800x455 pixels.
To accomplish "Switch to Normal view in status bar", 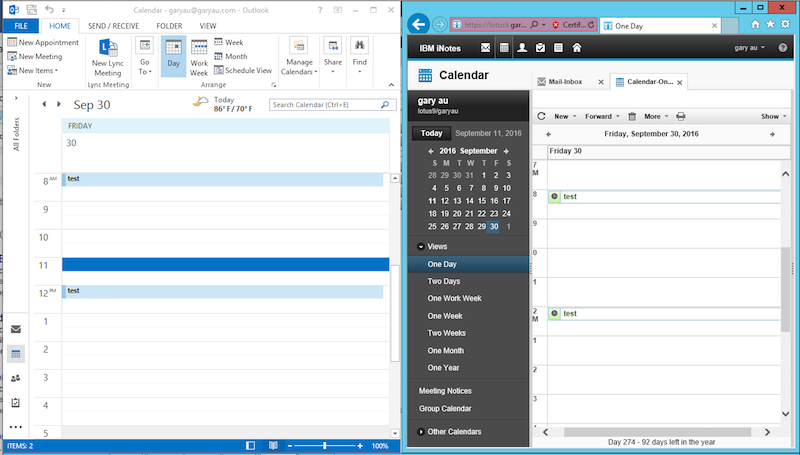I will click(251, 446).
